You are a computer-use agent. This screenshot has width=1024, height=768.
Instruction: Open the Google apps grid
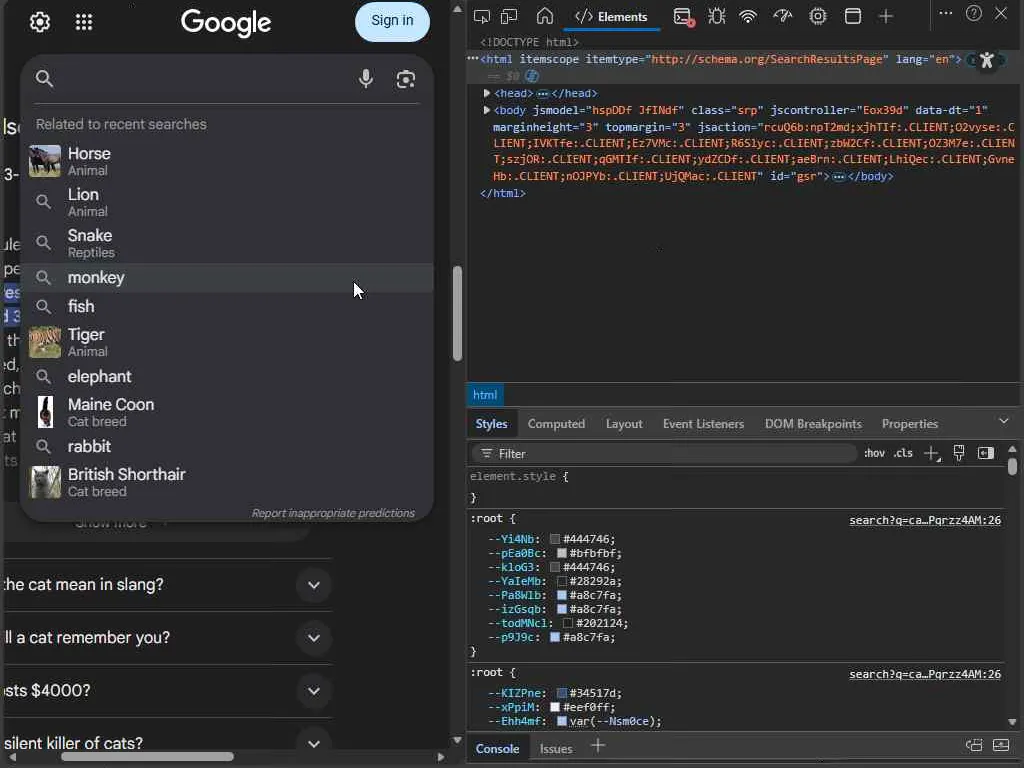84,22
